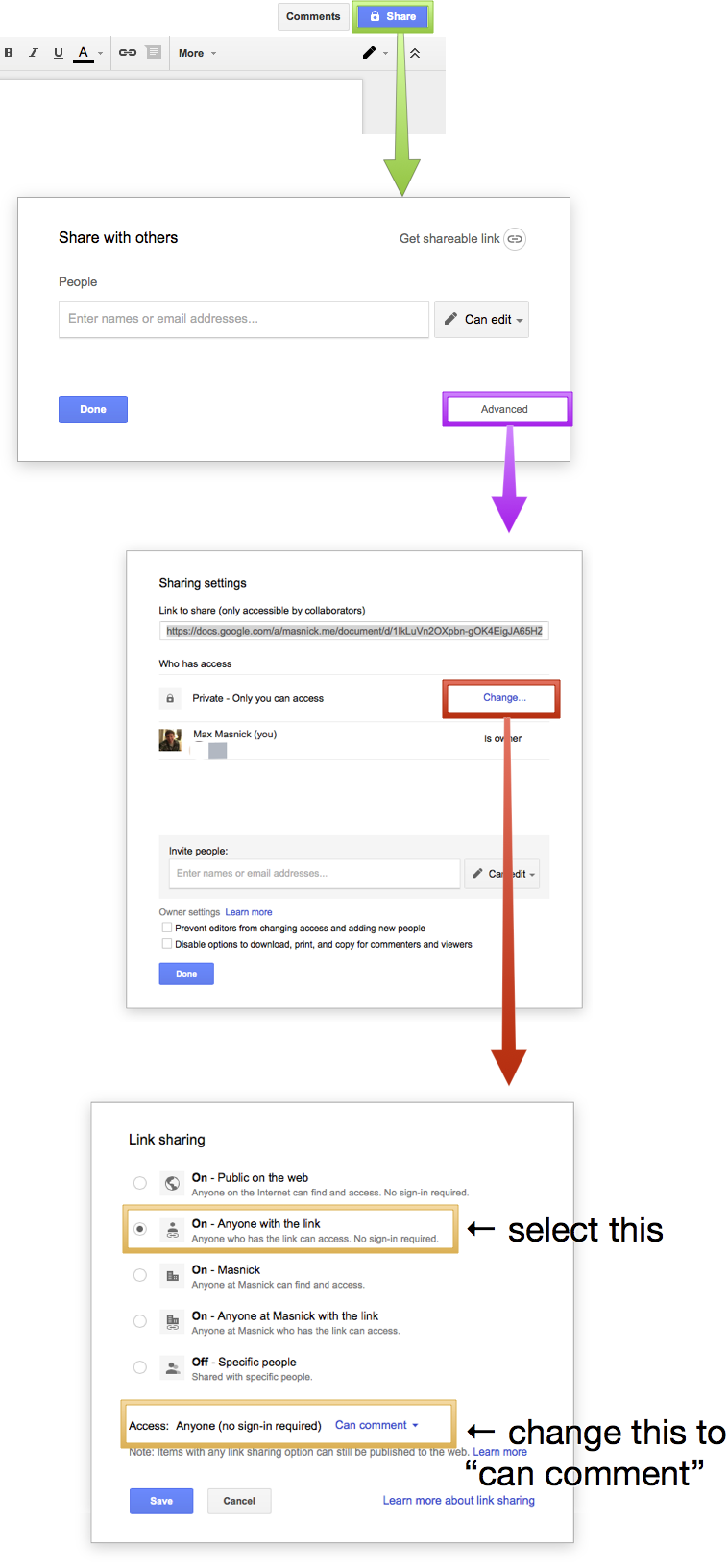Change the Can comment access dropdown
728x1568 pixels.
(376, 1424)
